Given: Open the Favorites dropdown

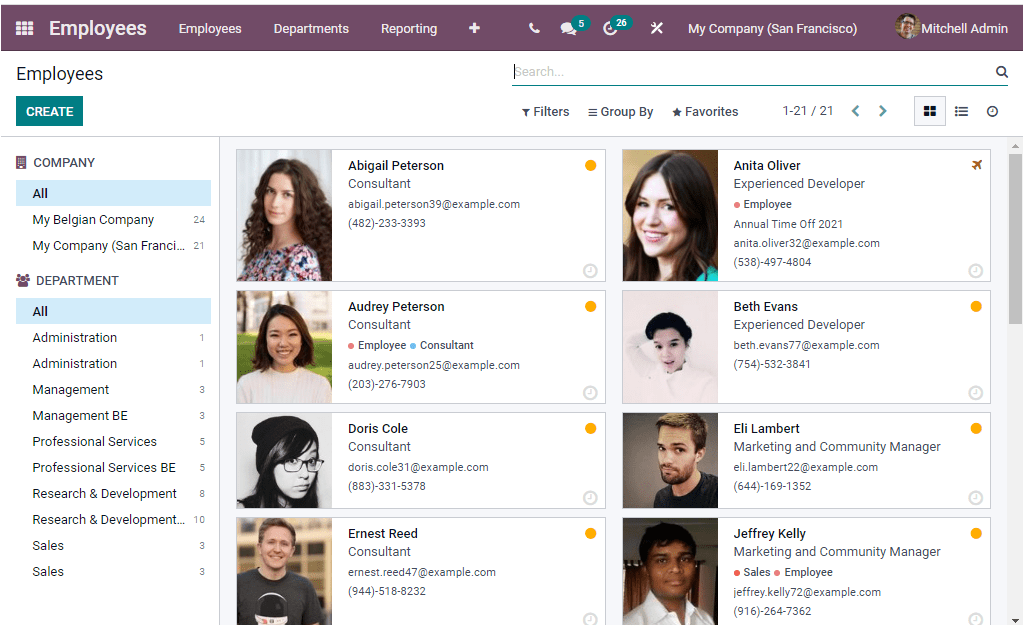Looking at the screenshot, I should click(704, 111).
